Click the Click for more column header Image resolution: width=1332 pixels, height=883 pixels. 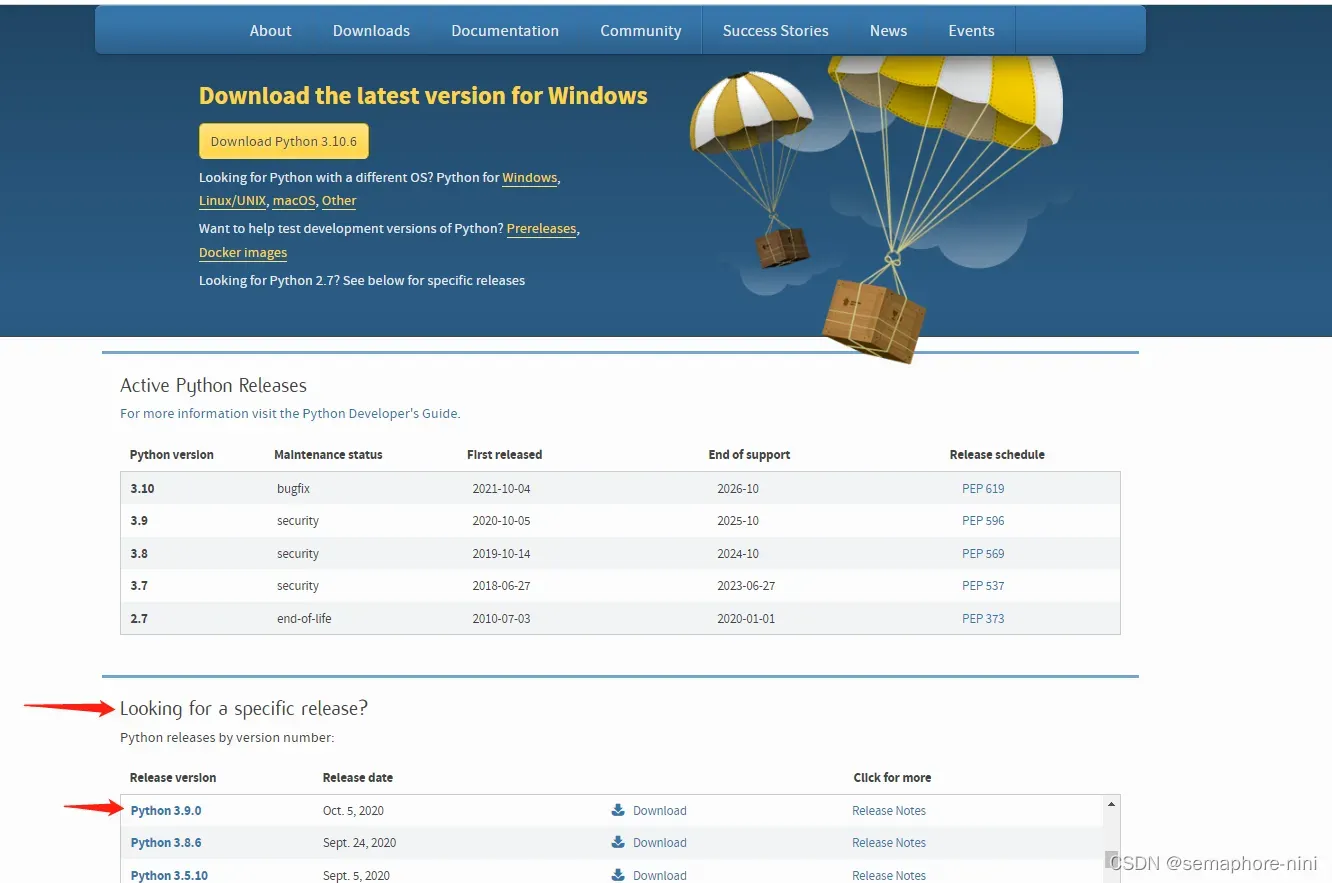tap(892, 778)
